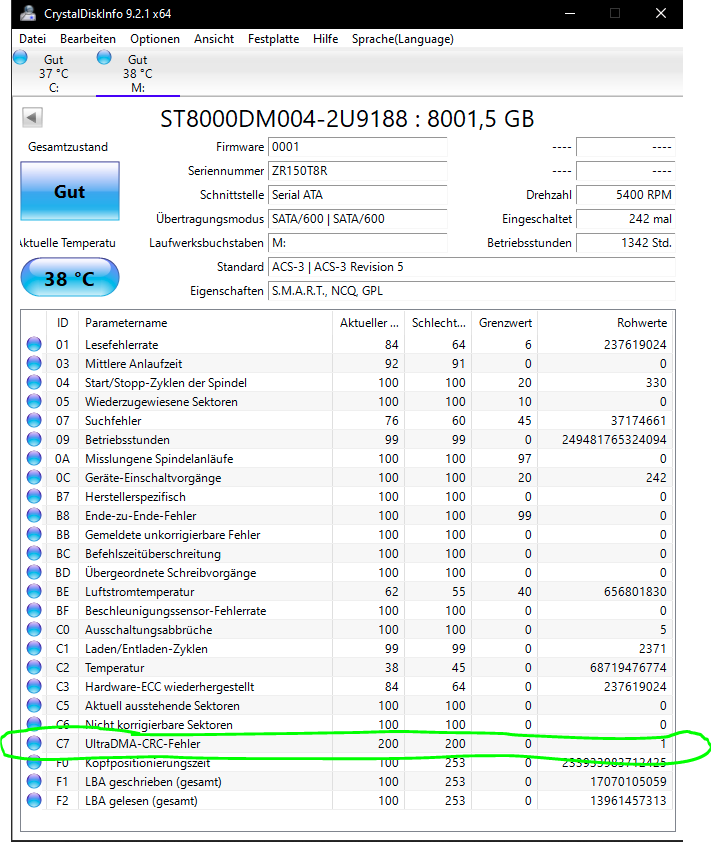
Task: Click raw value 68719476774
Action: [x=628, y=667]
